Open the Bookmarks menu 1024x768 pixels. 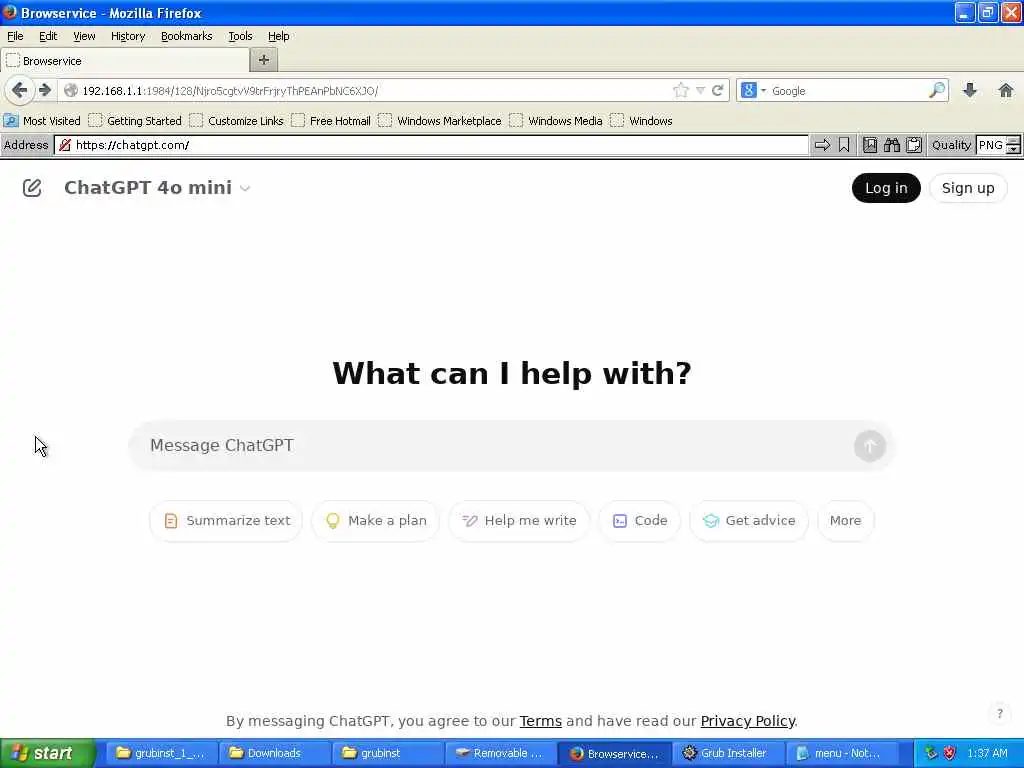[x=187, y=36]
